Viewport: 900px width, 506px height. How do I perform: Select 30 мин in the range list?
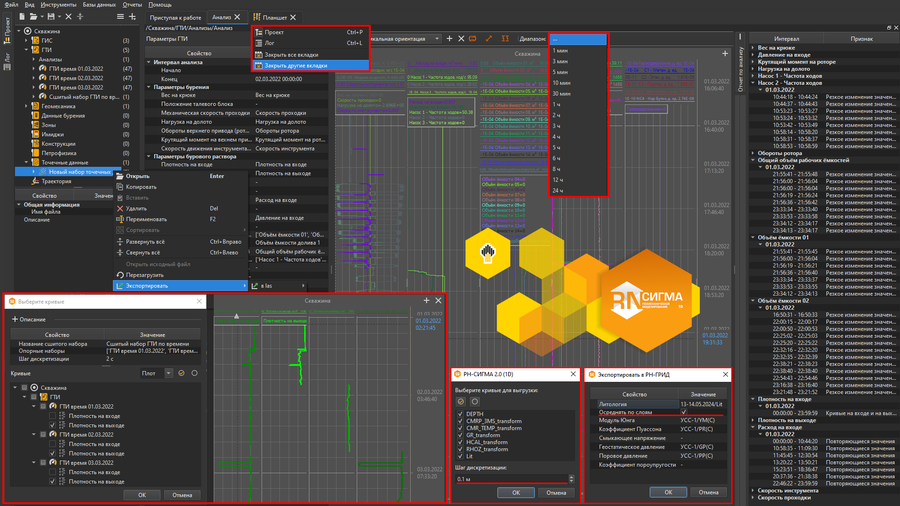(562, 93)
